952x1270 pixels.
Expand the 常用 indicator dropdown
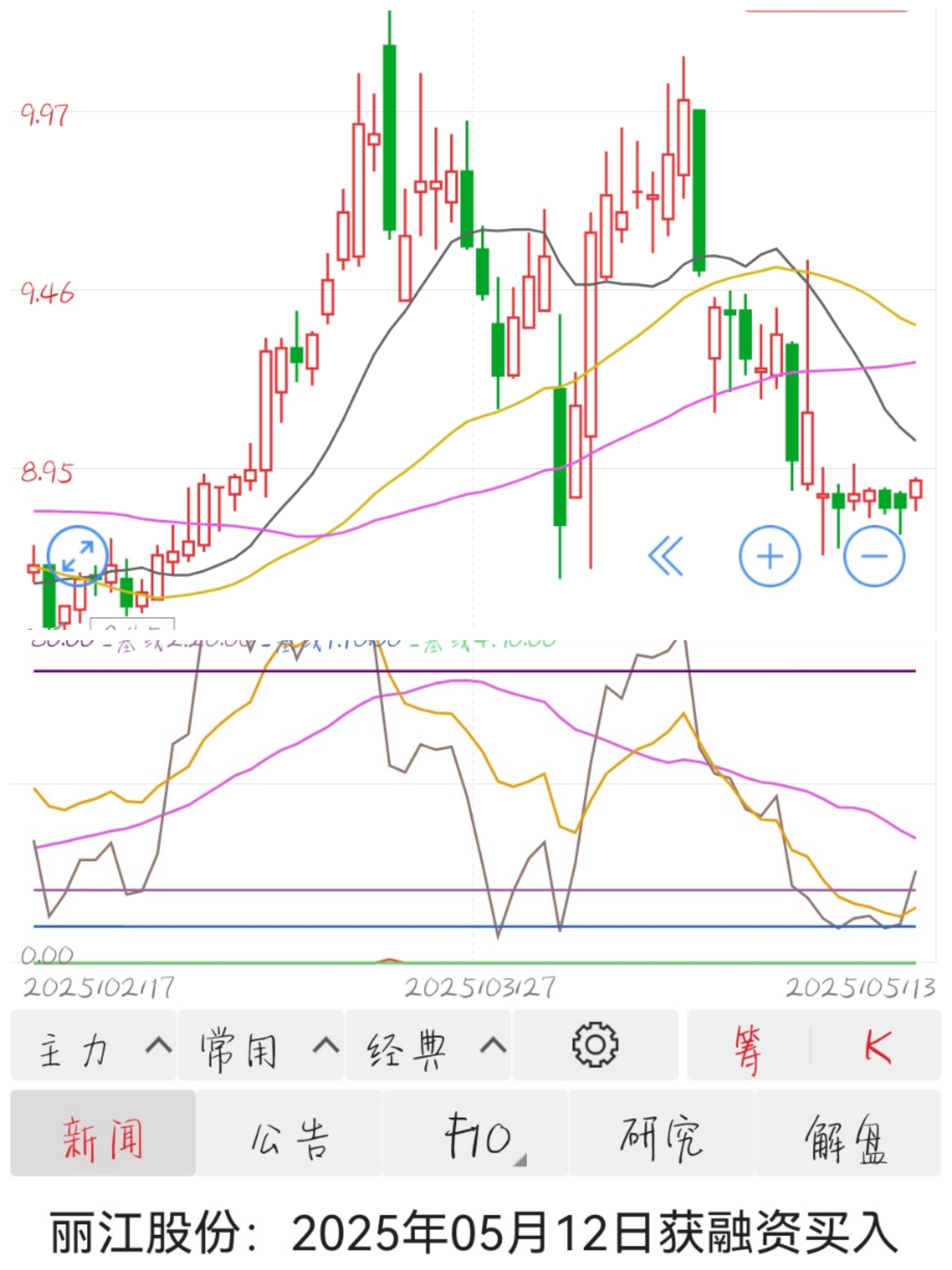261,1046
